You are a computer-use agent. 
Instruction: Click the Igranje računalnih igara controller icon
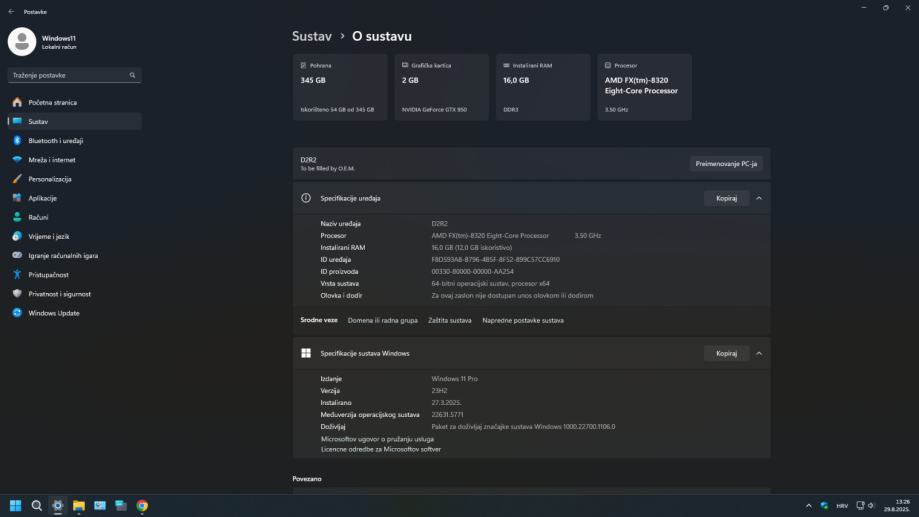[17, 256]
